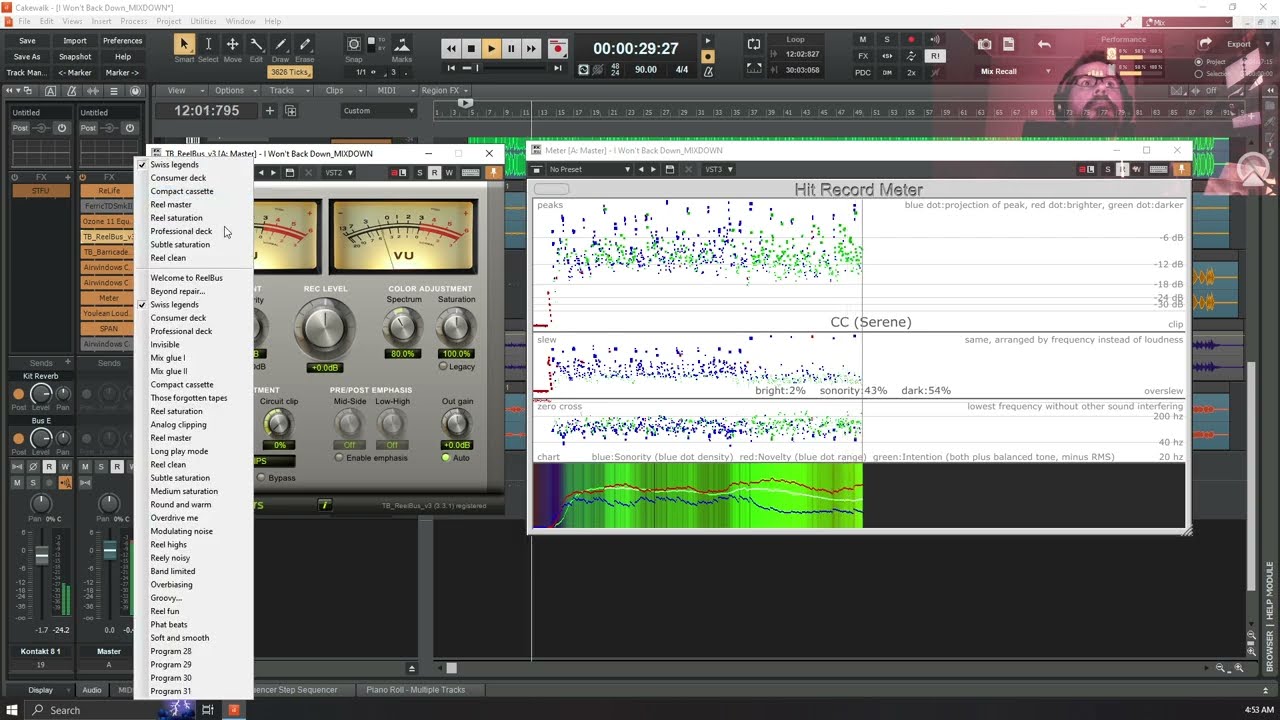Start recording with the record button
Screen dimensions: 1280x720
[x=558, y=48]
